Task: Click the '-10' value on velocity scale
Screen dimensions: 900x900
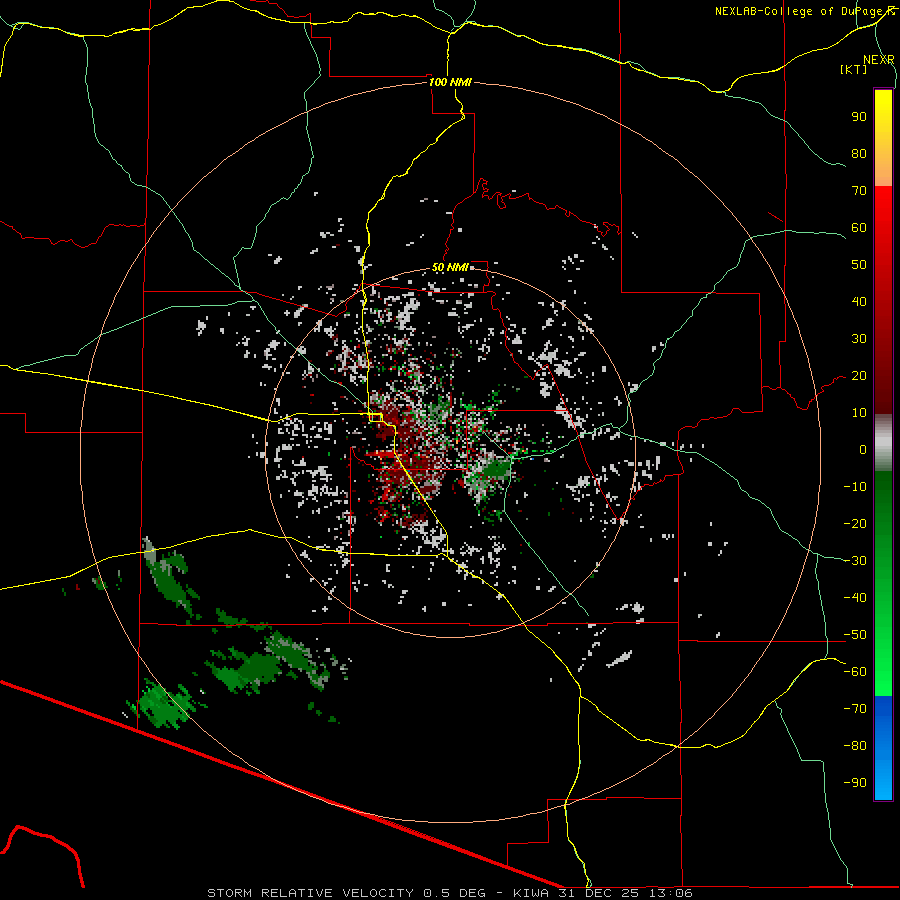Action: click(x=855, y=487)
